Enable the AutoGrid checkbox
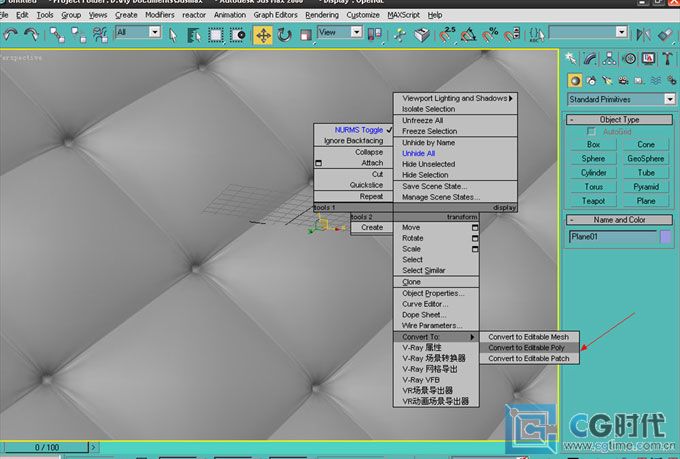The image size is (680, 459). tap(592, 132)
